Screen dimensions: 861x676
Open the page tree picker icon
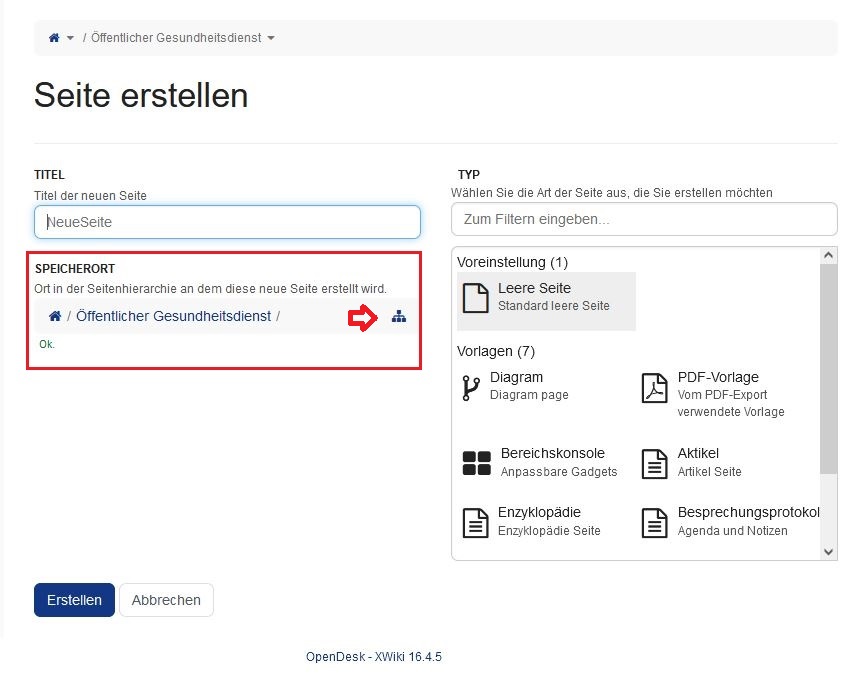tap(399, 316)
